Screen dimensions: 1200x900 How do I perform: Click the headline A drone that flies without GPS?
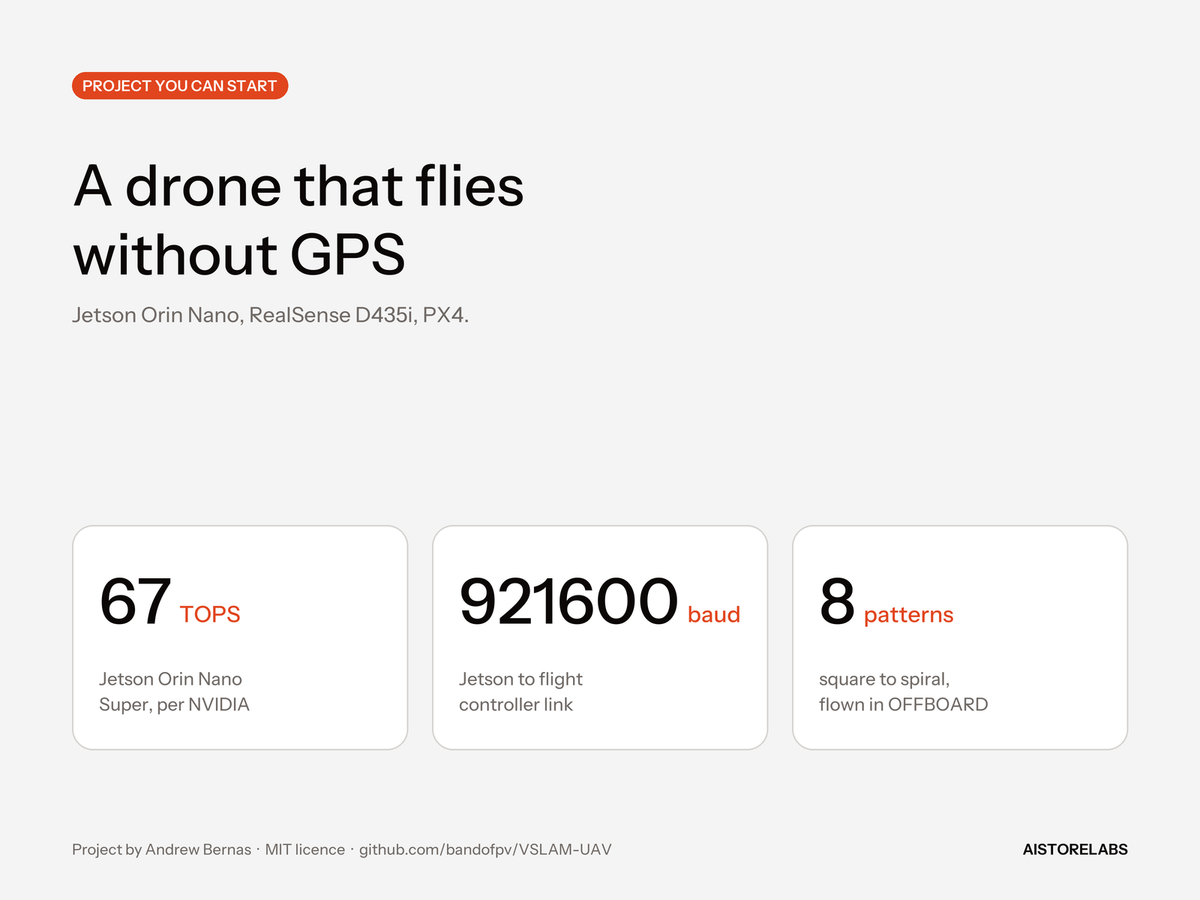299,220
